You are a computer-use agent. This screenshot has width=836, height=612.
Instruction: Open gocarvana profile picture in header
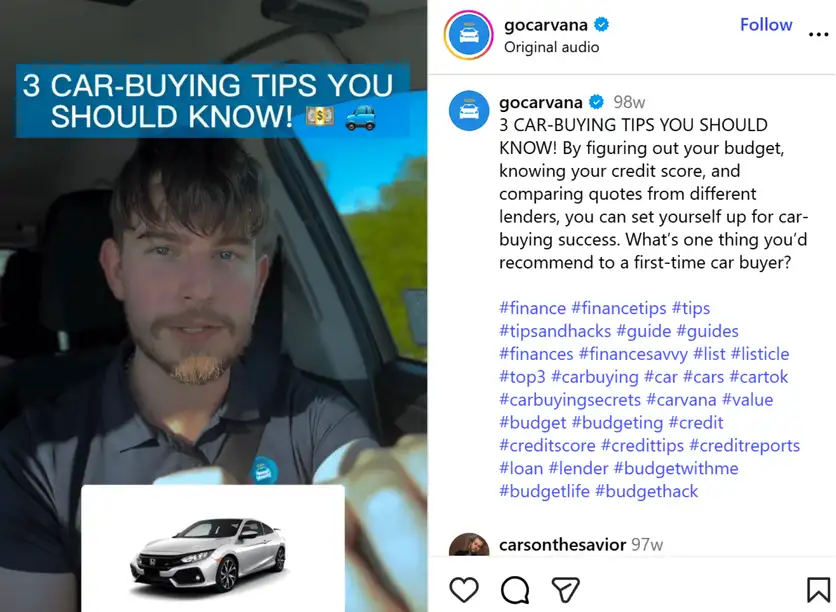(469, 35)
